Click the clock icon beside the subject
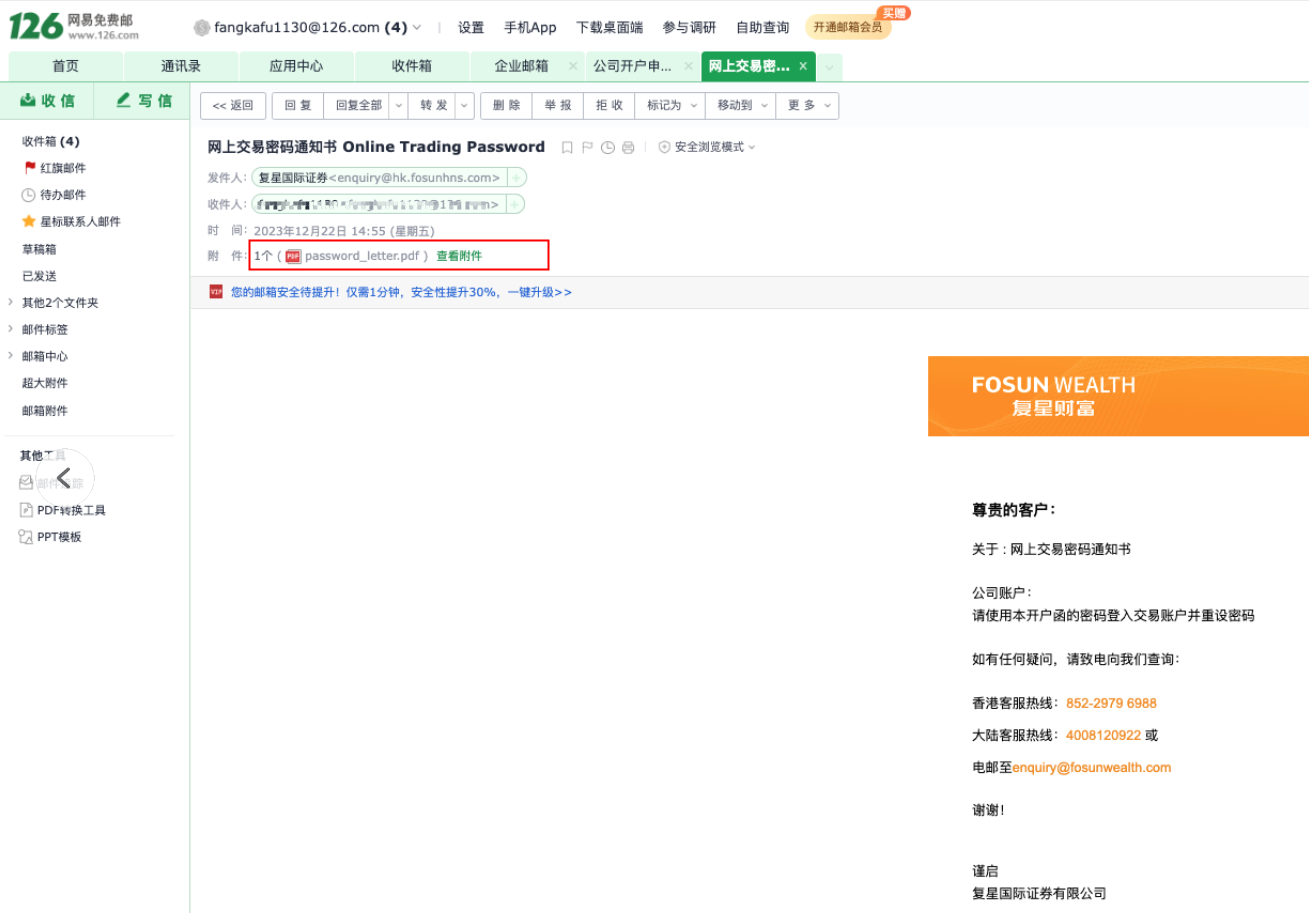 [x=607, y=148]
